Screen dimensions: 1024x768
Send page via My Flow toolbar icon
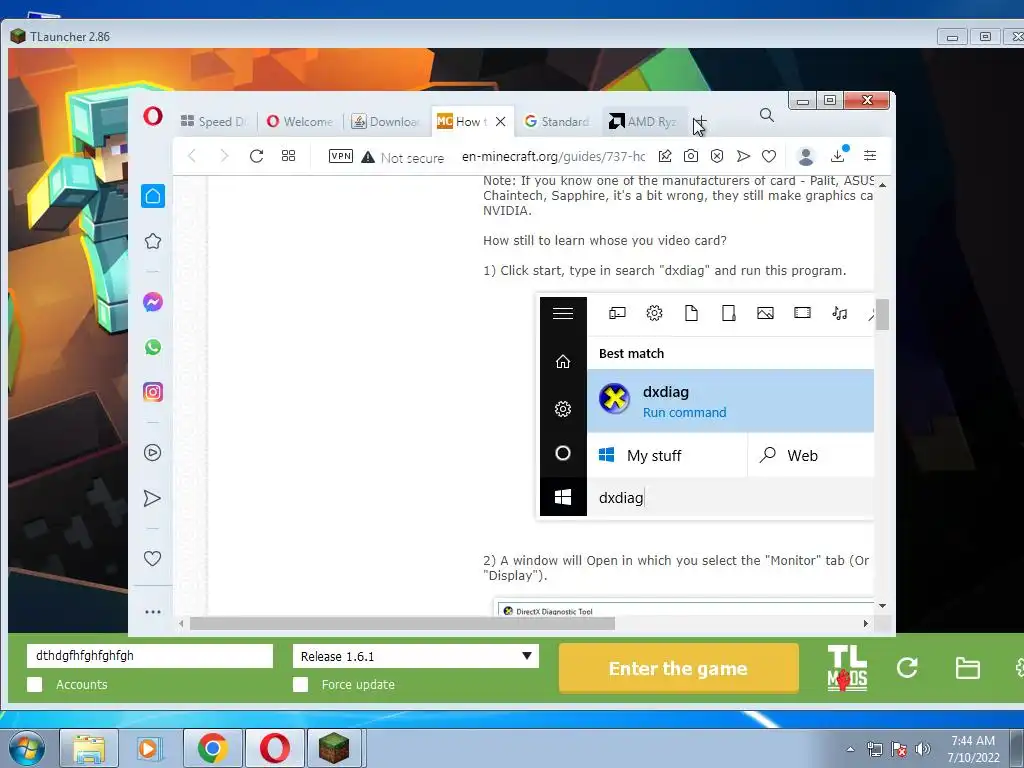743,155
